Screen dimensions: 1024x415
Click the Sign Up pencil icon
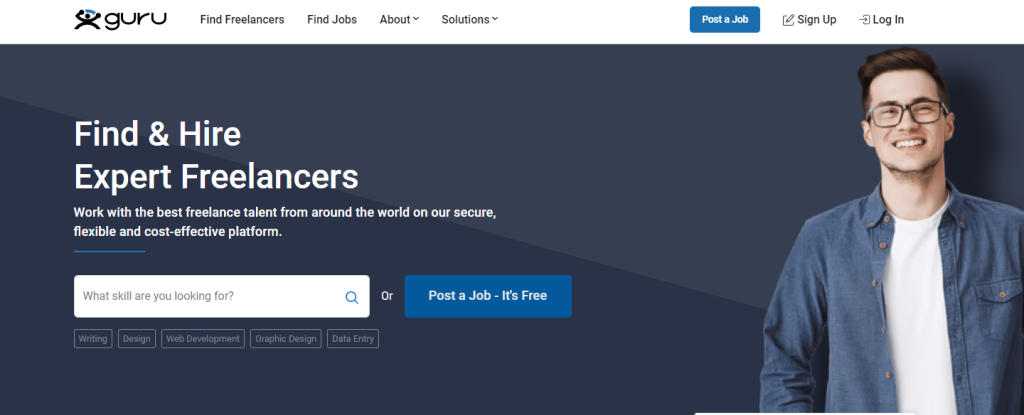788,20
